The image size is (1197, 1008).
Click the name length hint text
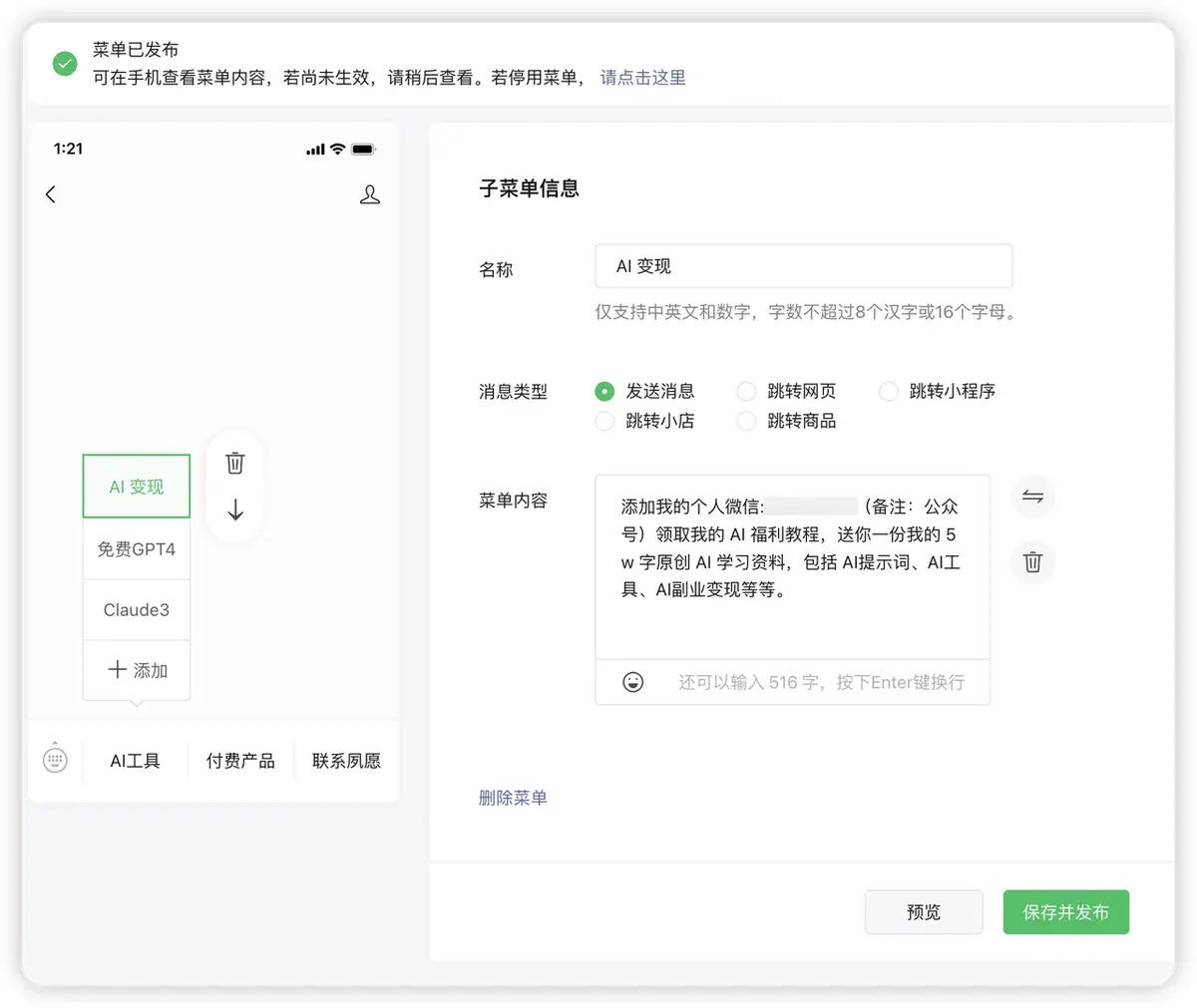tap(806, 312)
